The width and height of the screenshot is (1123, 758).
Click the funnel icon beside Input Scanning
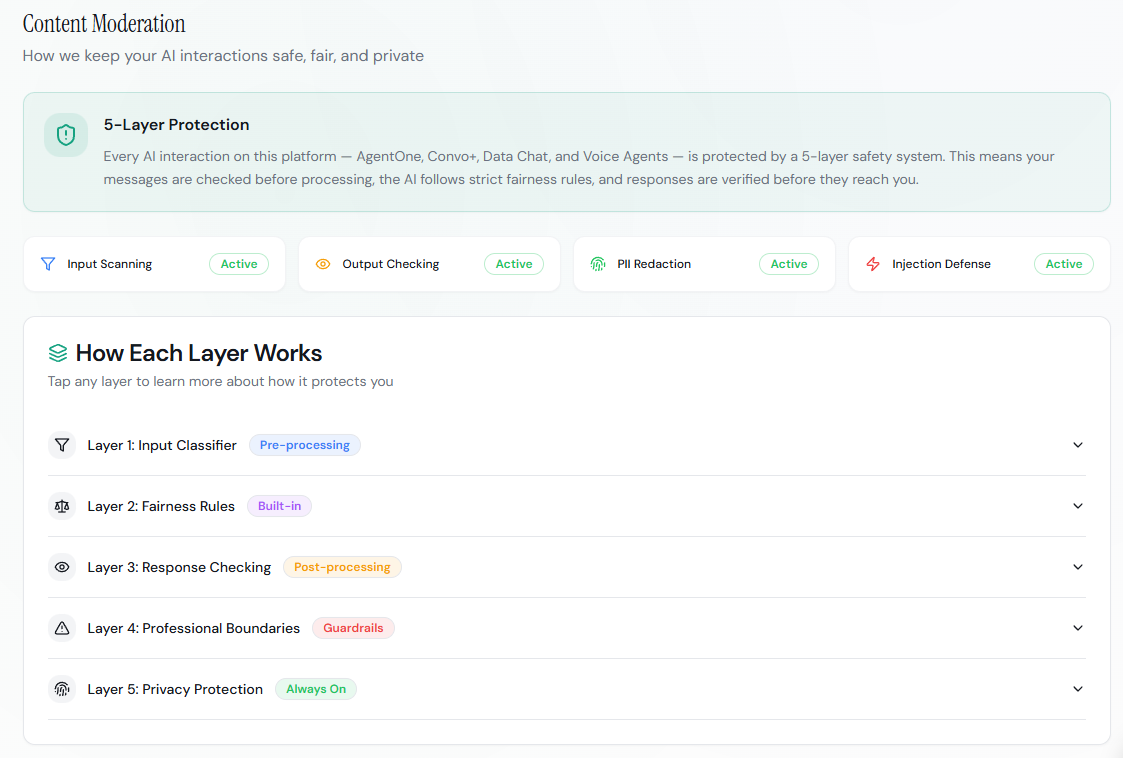[x=48, y=264]
